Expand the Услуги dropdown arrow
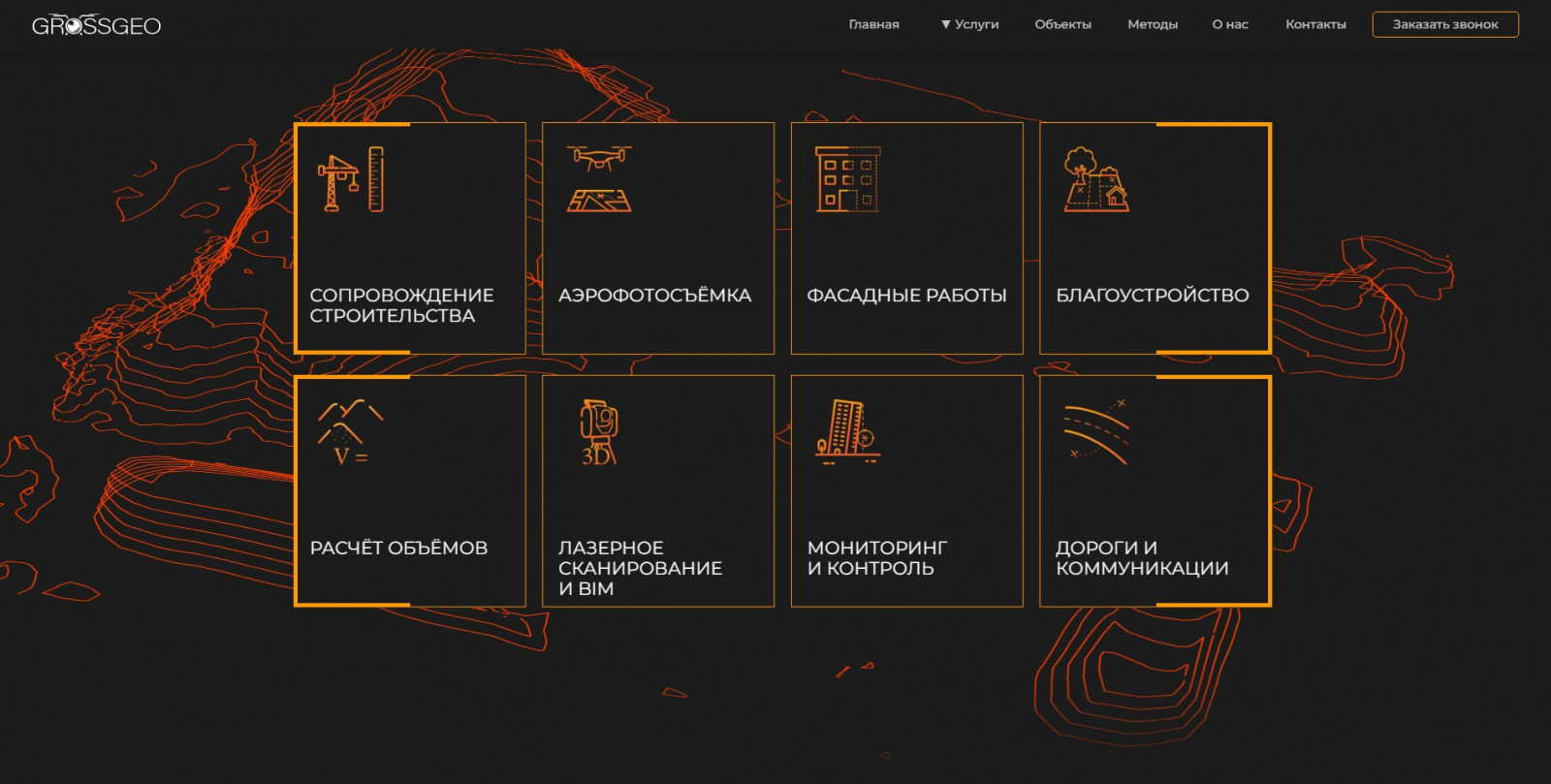The width and height of the screenshot is (1551, 784). (x=946, y=24)
